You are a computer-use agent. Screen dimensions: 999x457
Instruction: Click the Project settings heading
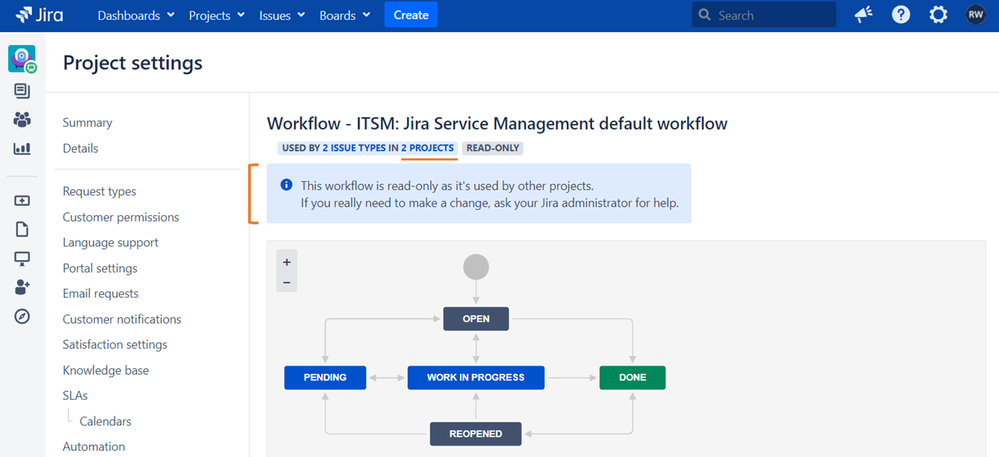pos(133,63)
